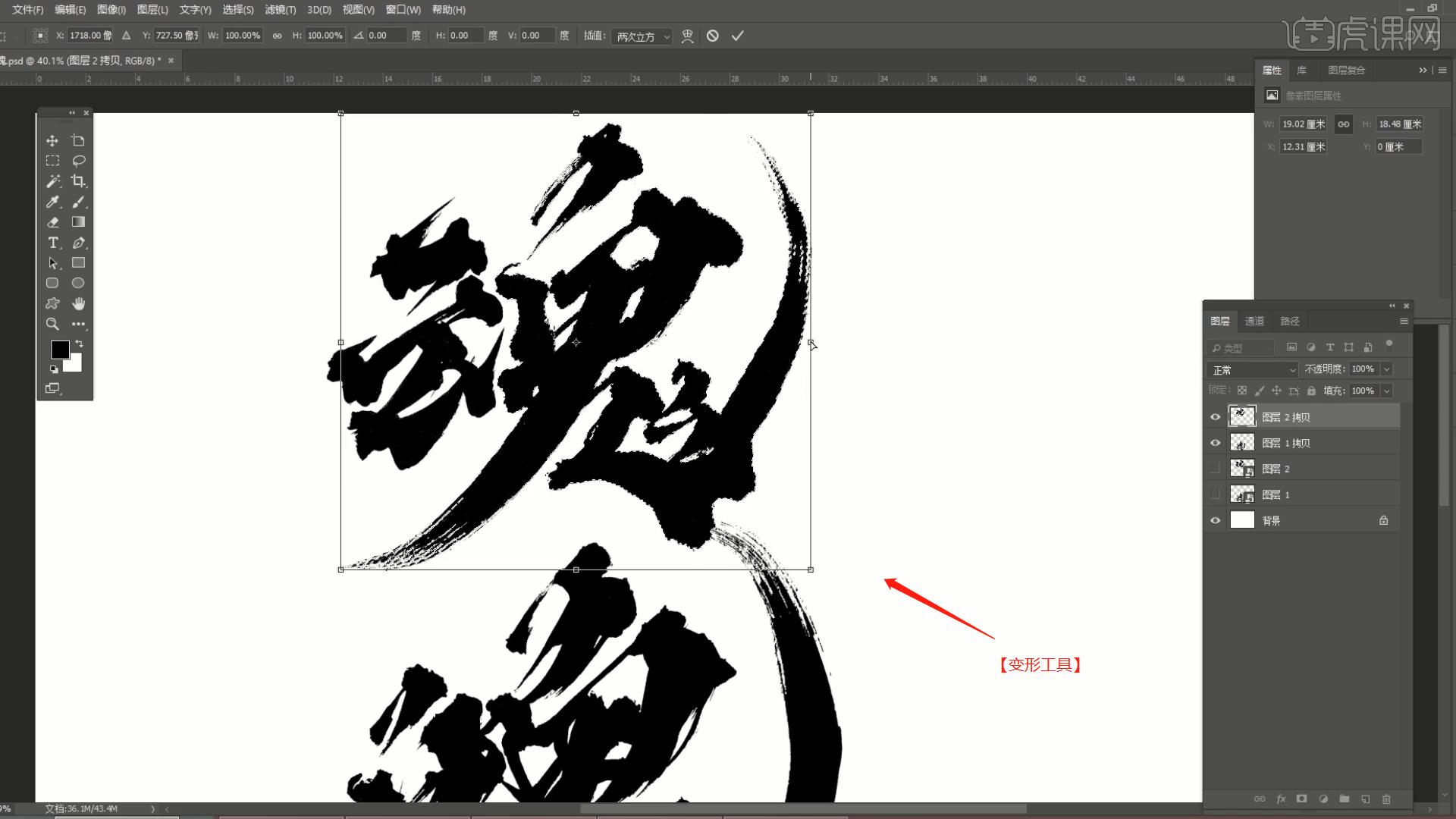Select the Type tool
Image resolution: width=1456 pixels, height=819 pixels.
click(x=52, y=243)
